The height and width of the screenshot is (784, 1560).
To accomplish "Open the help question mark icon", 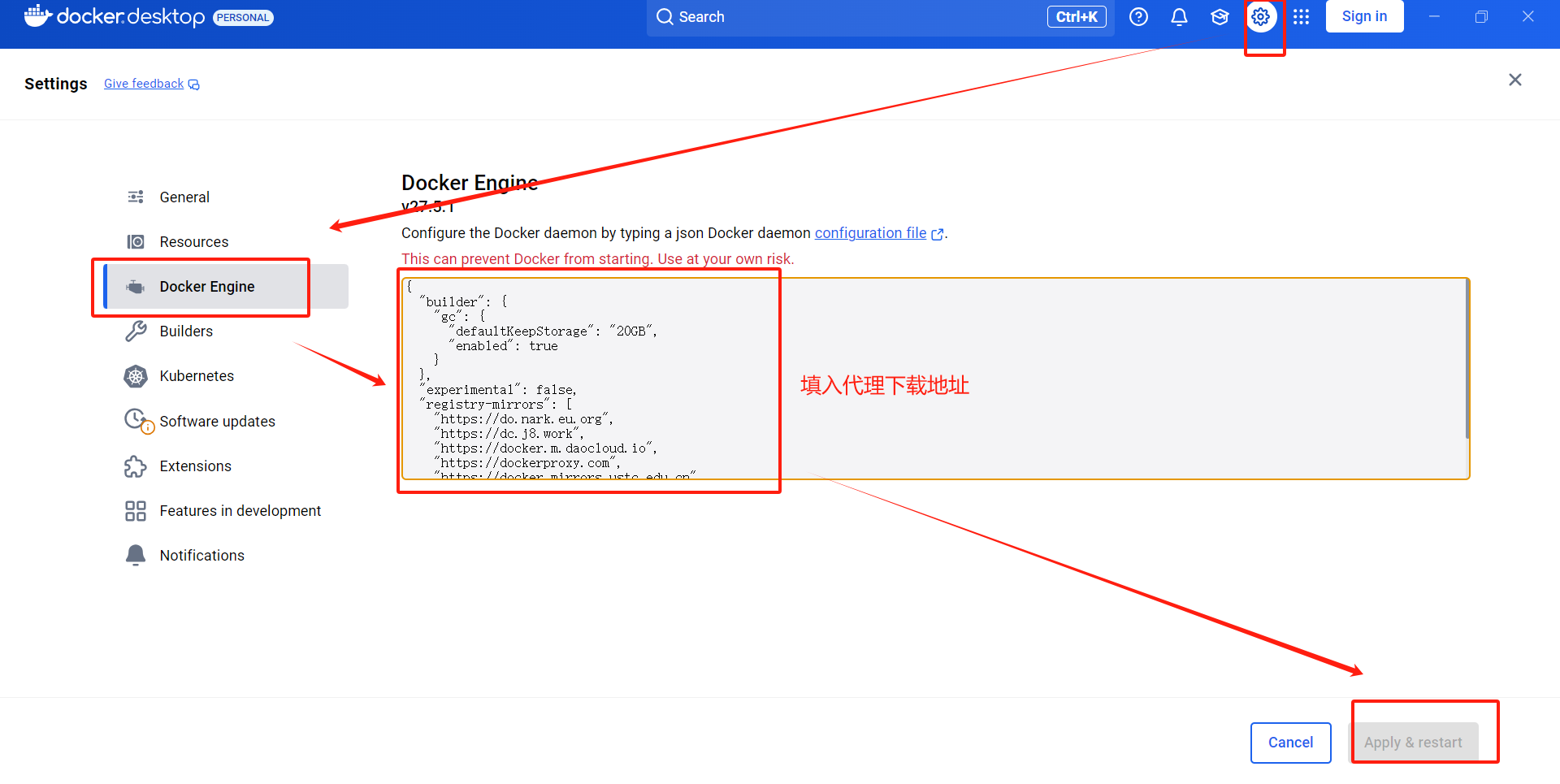I will click(1138, 17).
